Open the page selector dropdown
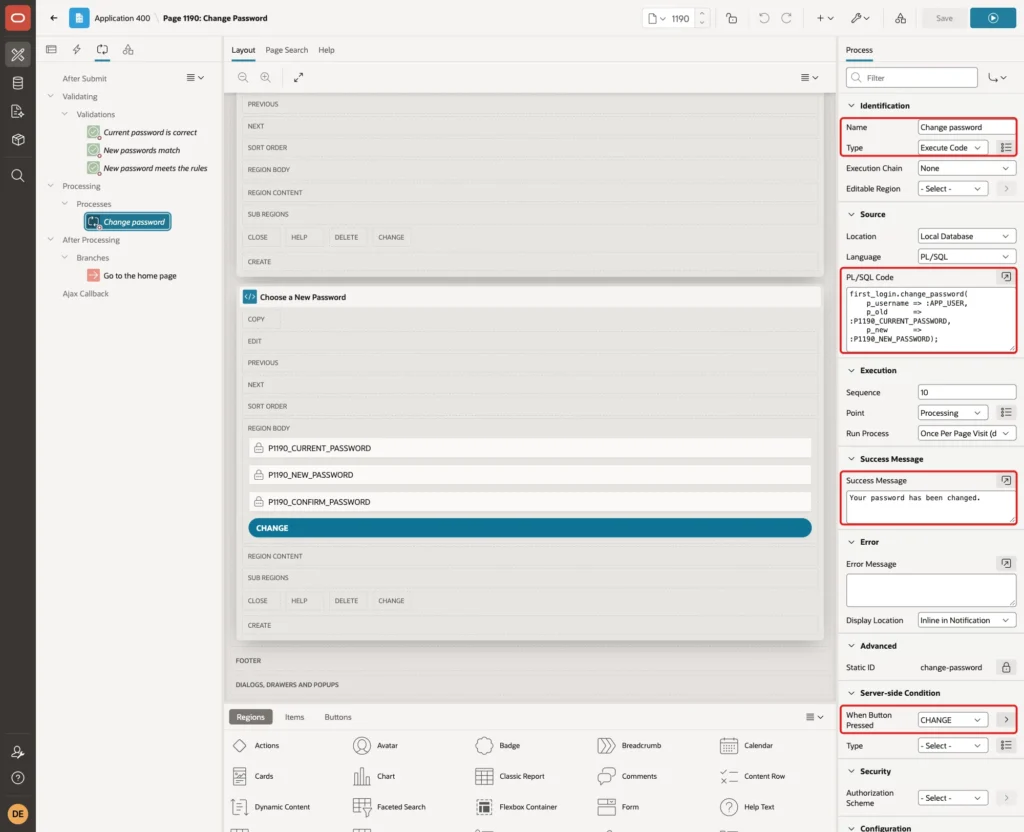Viewport: 1024px width, 832px height. 656,18
